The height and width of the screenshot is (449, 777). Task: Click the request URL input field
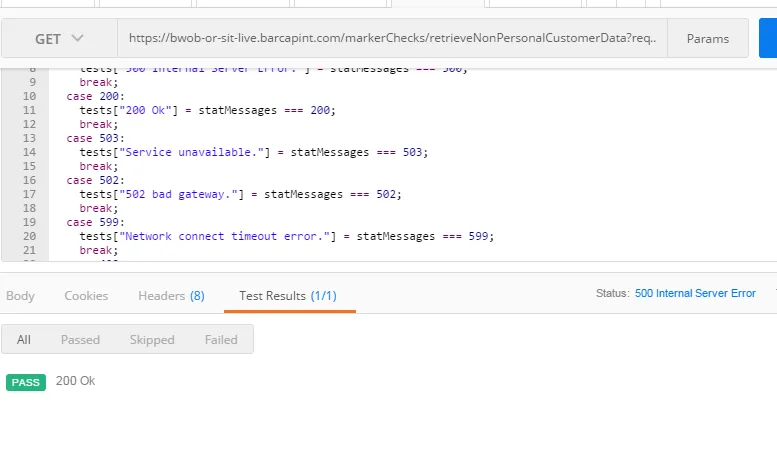click(392, 39)
